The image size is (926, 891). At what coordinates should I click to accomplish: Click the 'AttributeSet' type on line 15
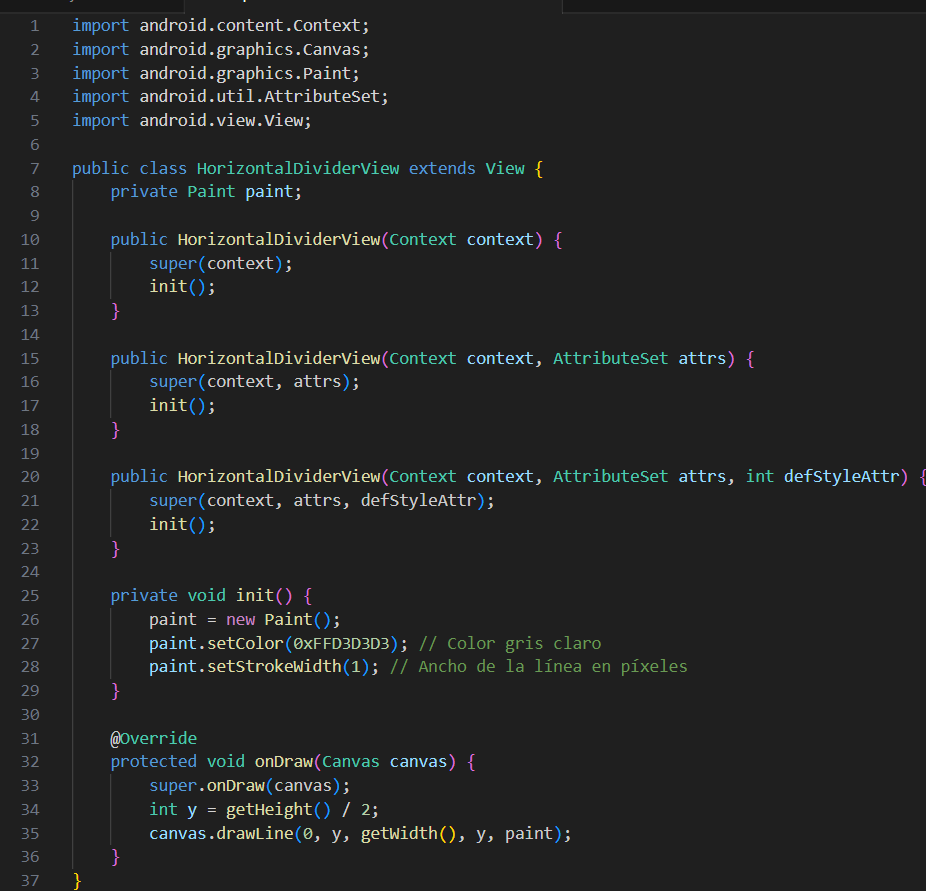tap(610, 358)
